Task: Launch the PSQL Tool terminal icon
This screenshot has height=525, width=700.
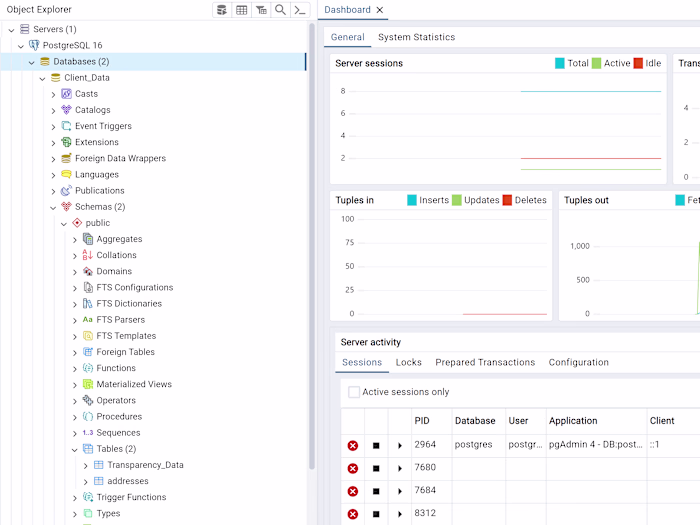Action: 299,10
